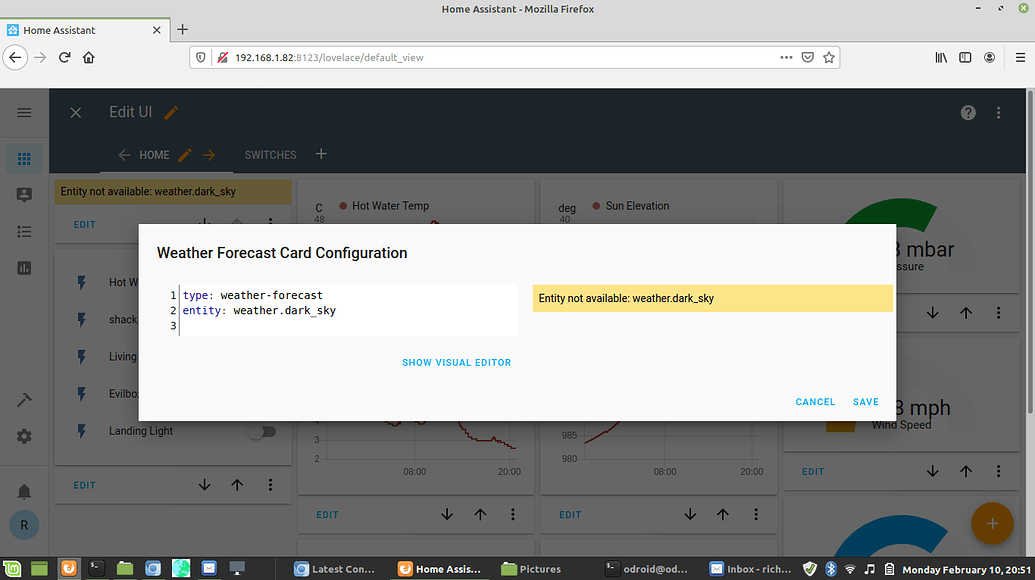This screenshot has height=580, width=1035.
Task: Open Firefox library icon
Action: 941,57
